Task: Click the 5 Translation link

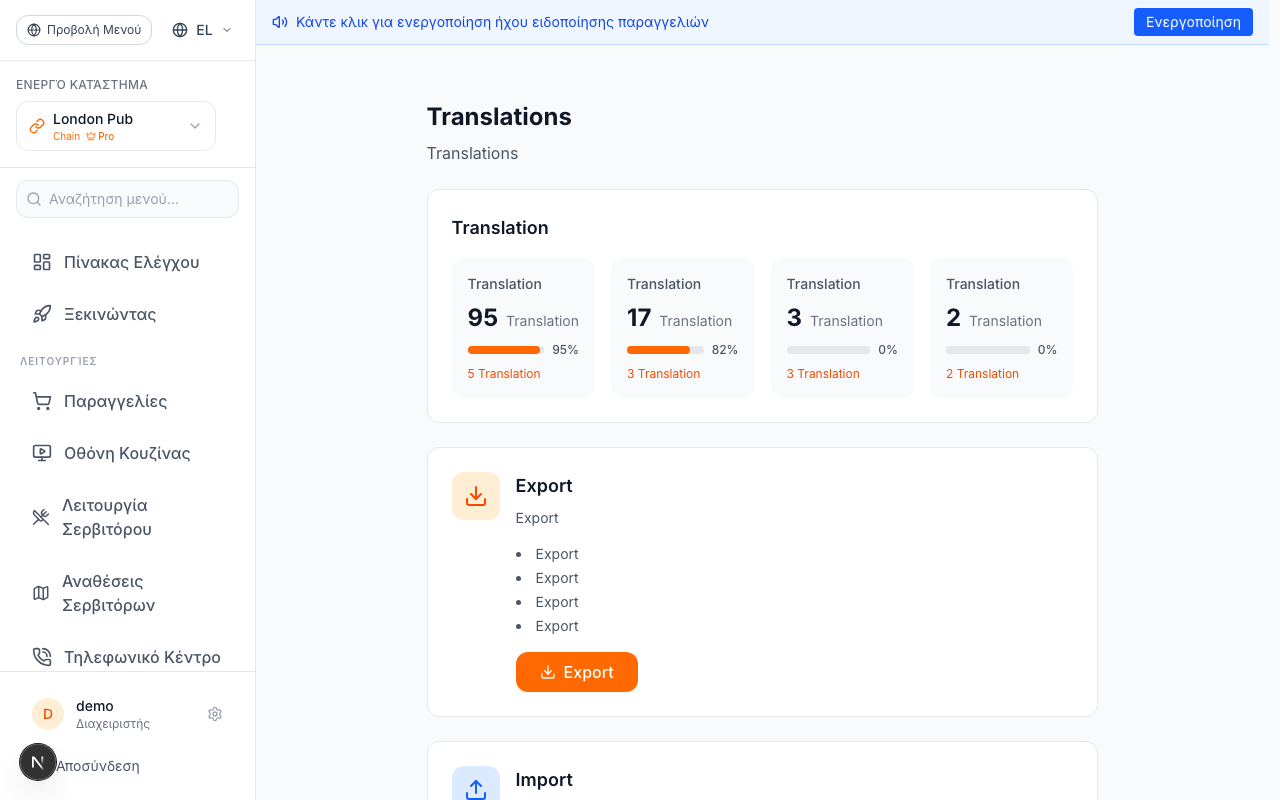Action: pos(504,374)
